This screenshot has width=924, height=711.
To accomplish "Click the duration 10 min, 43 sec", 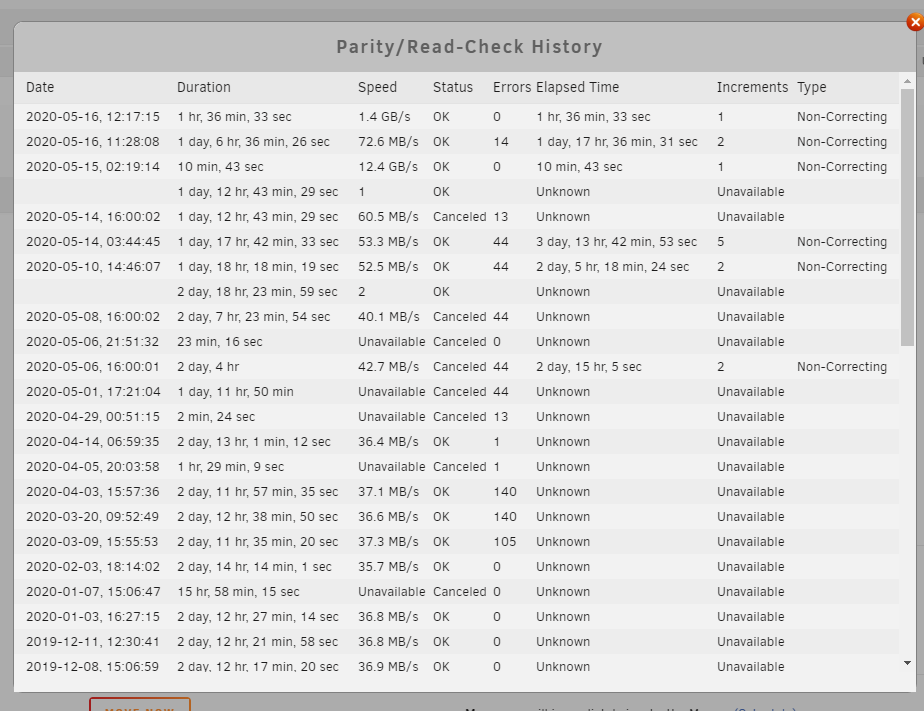I will click(x=220, y=167).
